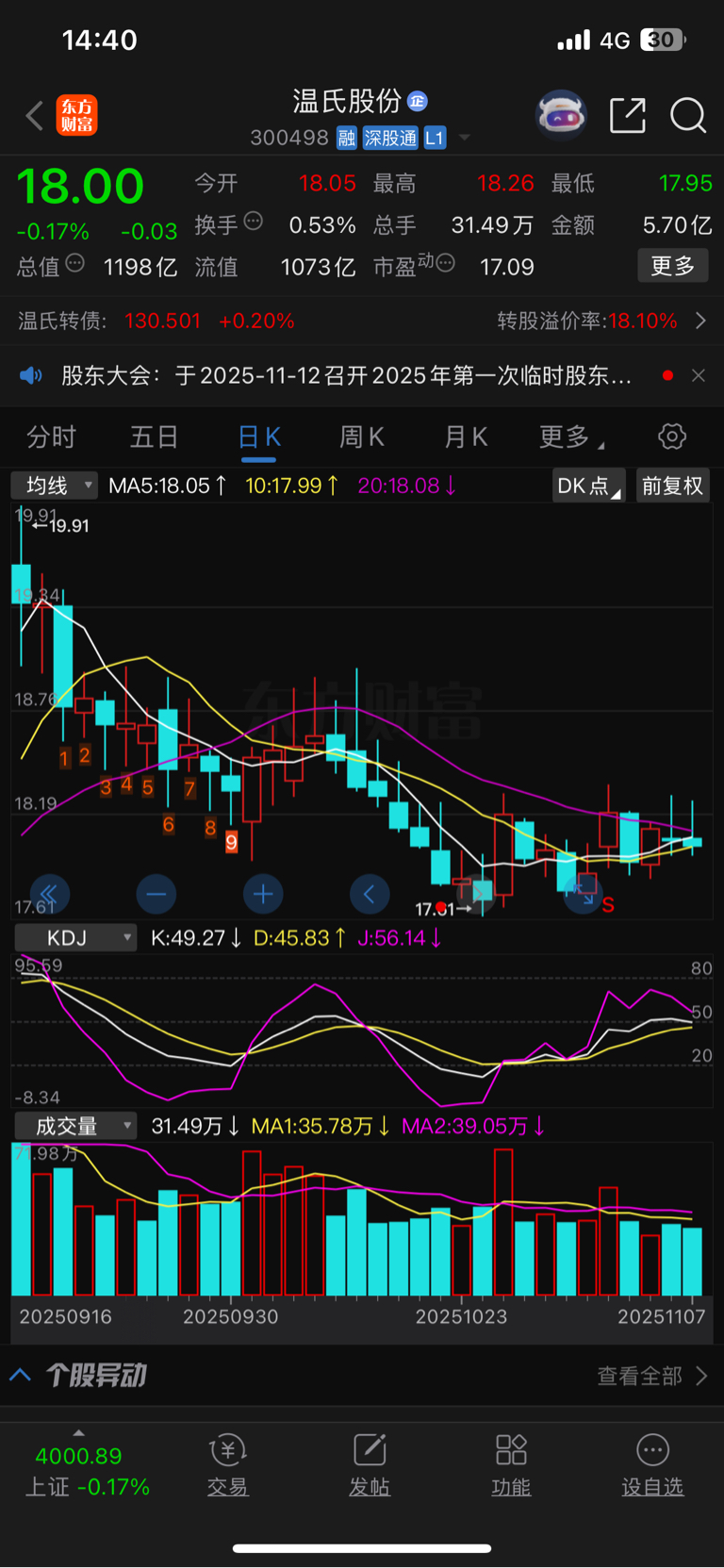
Task: Open the 交易 trade button
Action: 227,1466
